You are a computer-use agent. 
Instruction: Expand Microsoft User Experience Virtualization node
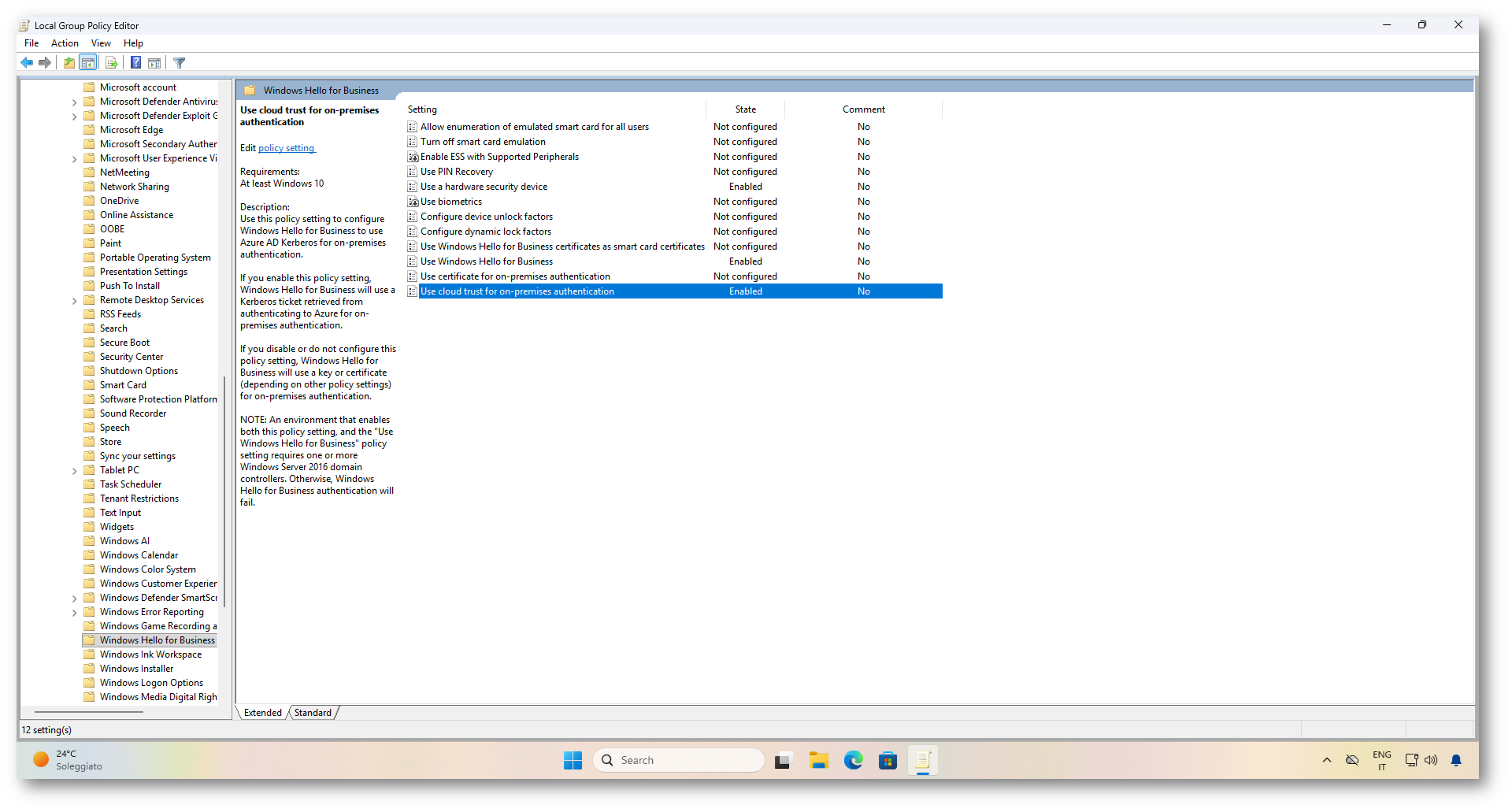(x=75, y=159)
